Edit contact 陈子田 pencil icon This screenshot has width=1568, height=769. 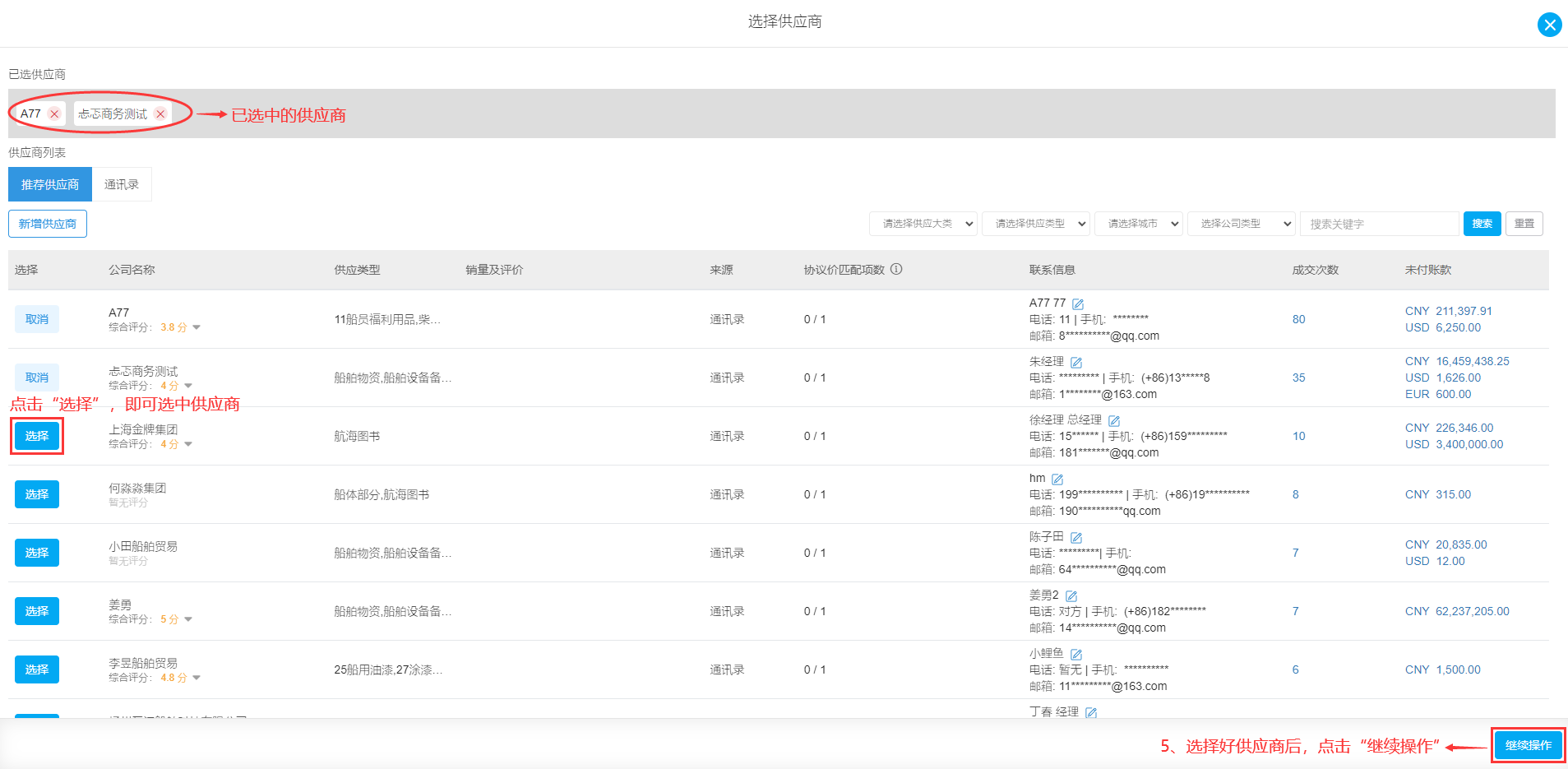click(x=1076, y=537)
